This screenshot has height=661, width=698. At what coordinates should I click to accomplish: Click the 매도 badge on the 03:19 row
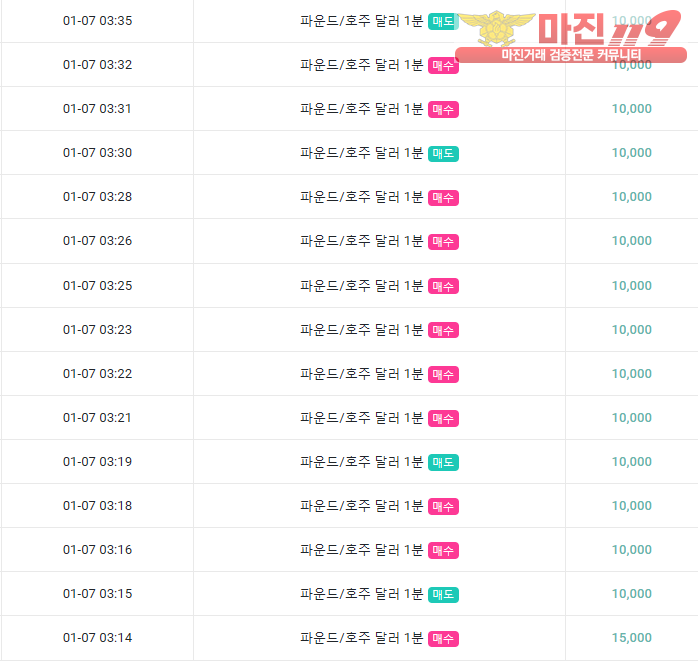[x=443, y=462]
